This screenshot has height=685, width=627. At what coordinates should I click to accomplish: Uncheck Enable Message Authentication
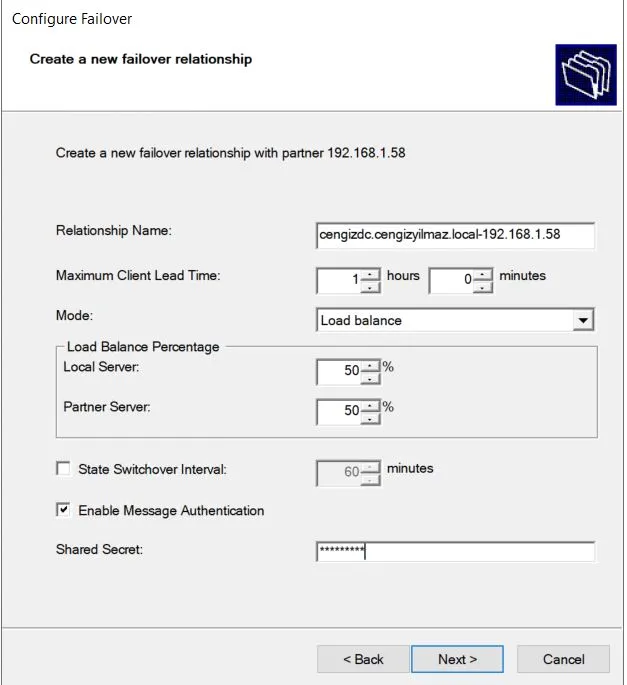(63, 509)
